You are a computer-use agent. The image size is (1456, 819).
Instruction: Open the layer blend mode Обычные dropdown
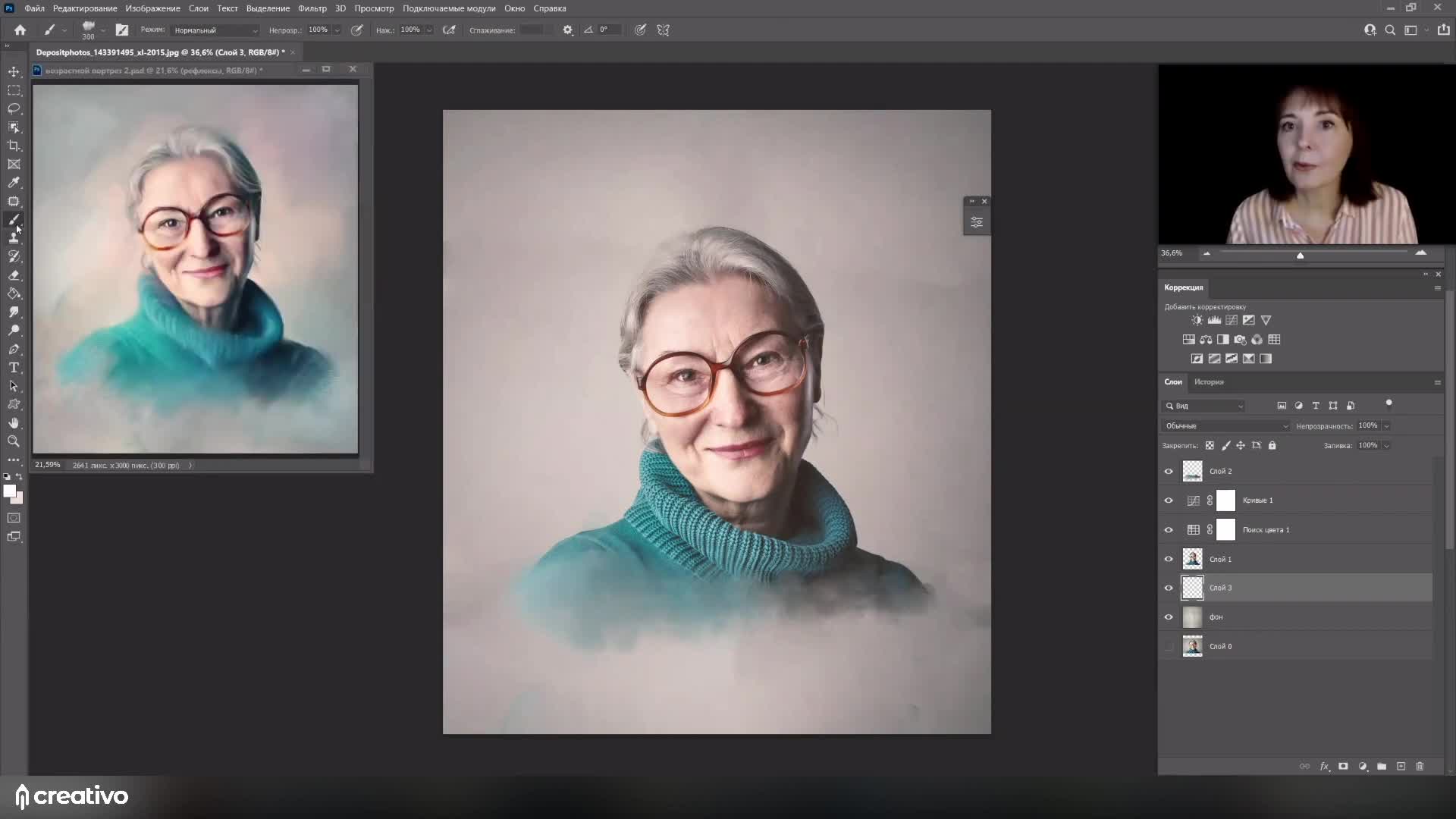tap(1225, 426)
